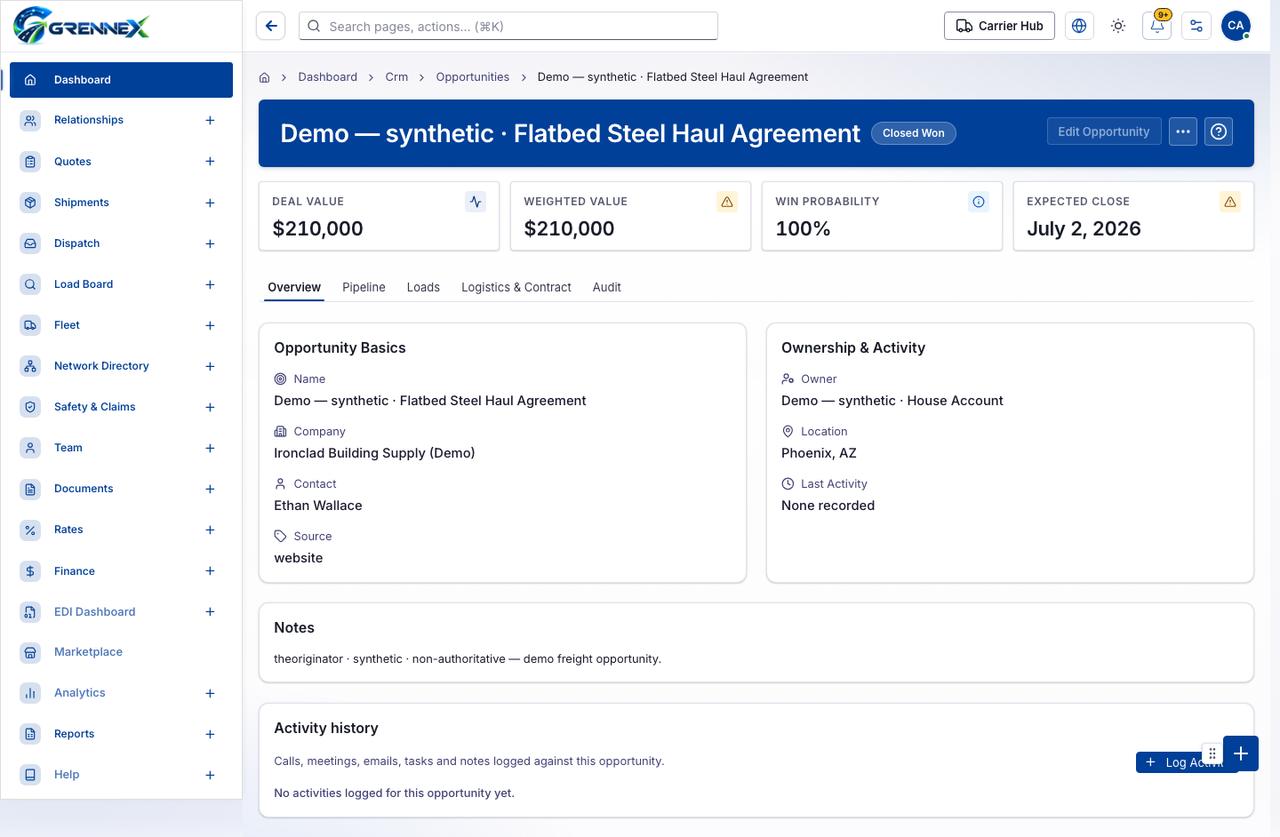Open Crm in the breadcrumb
Image resolution: width=1280 pixels, height=837 pixels.
pyautogui.click(x=397, y=77)
